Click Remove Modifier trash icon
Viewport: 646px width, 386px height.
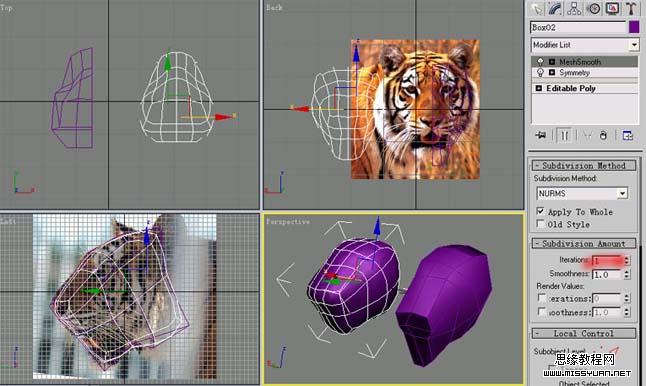(603, 136)
